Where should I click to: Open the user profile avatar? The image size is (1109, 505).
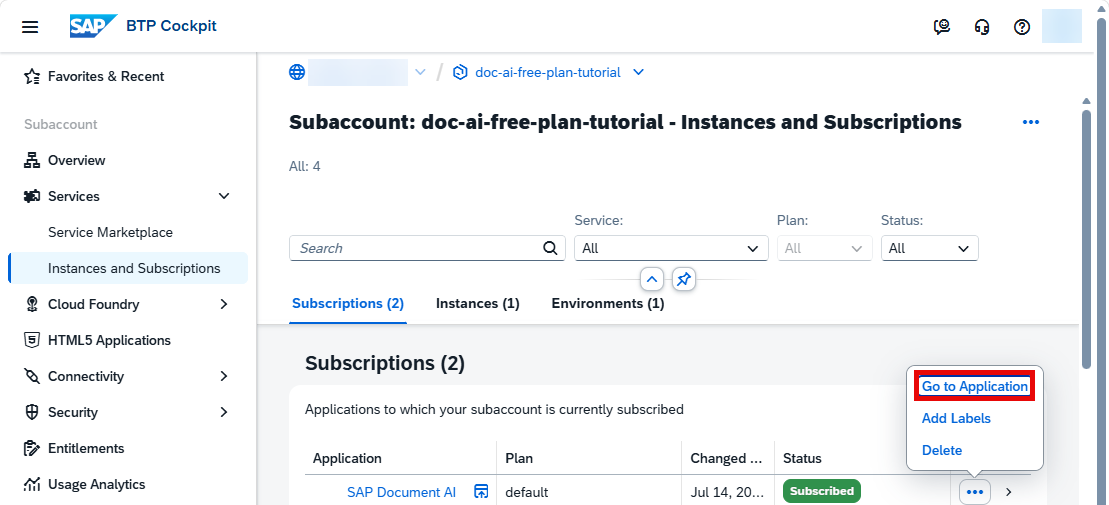click(1062, 27)
